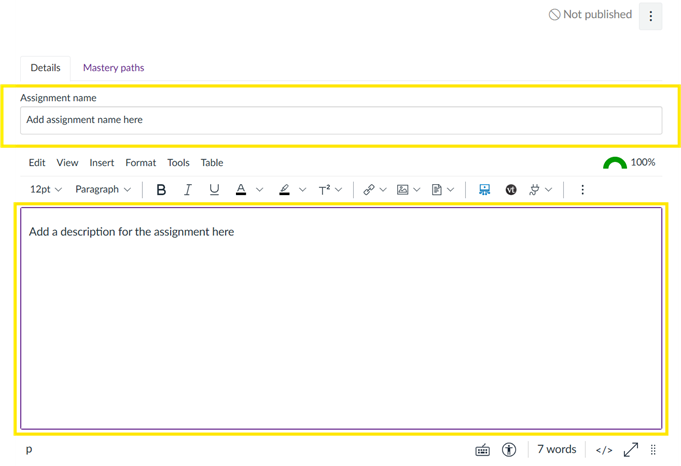The height and width of the screenshot is (466, 681).
Task: Expand the text color options arrow
Action: pyautogui.click(x=259, y=189)
